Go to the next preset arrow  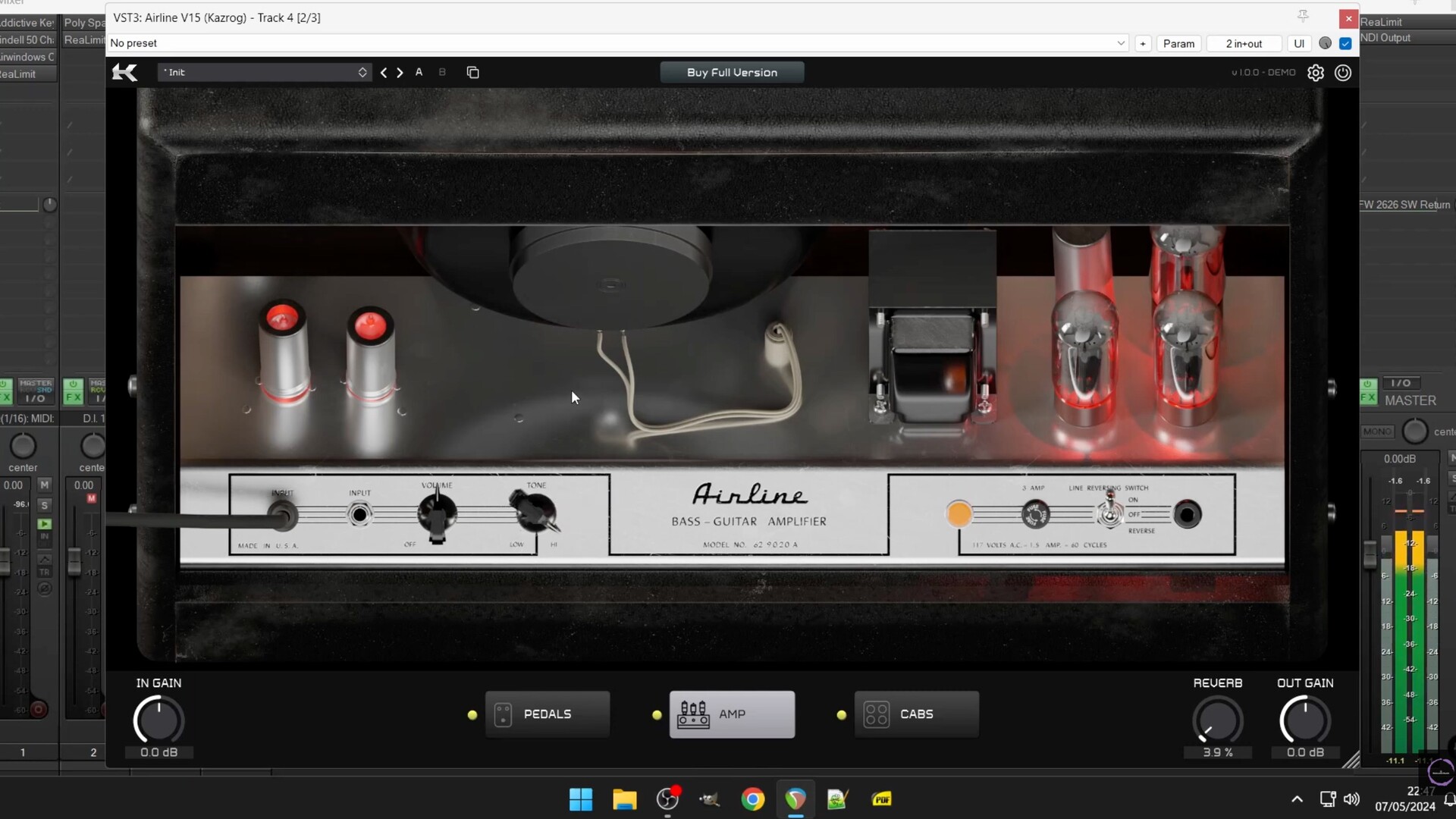click(400, 73)
